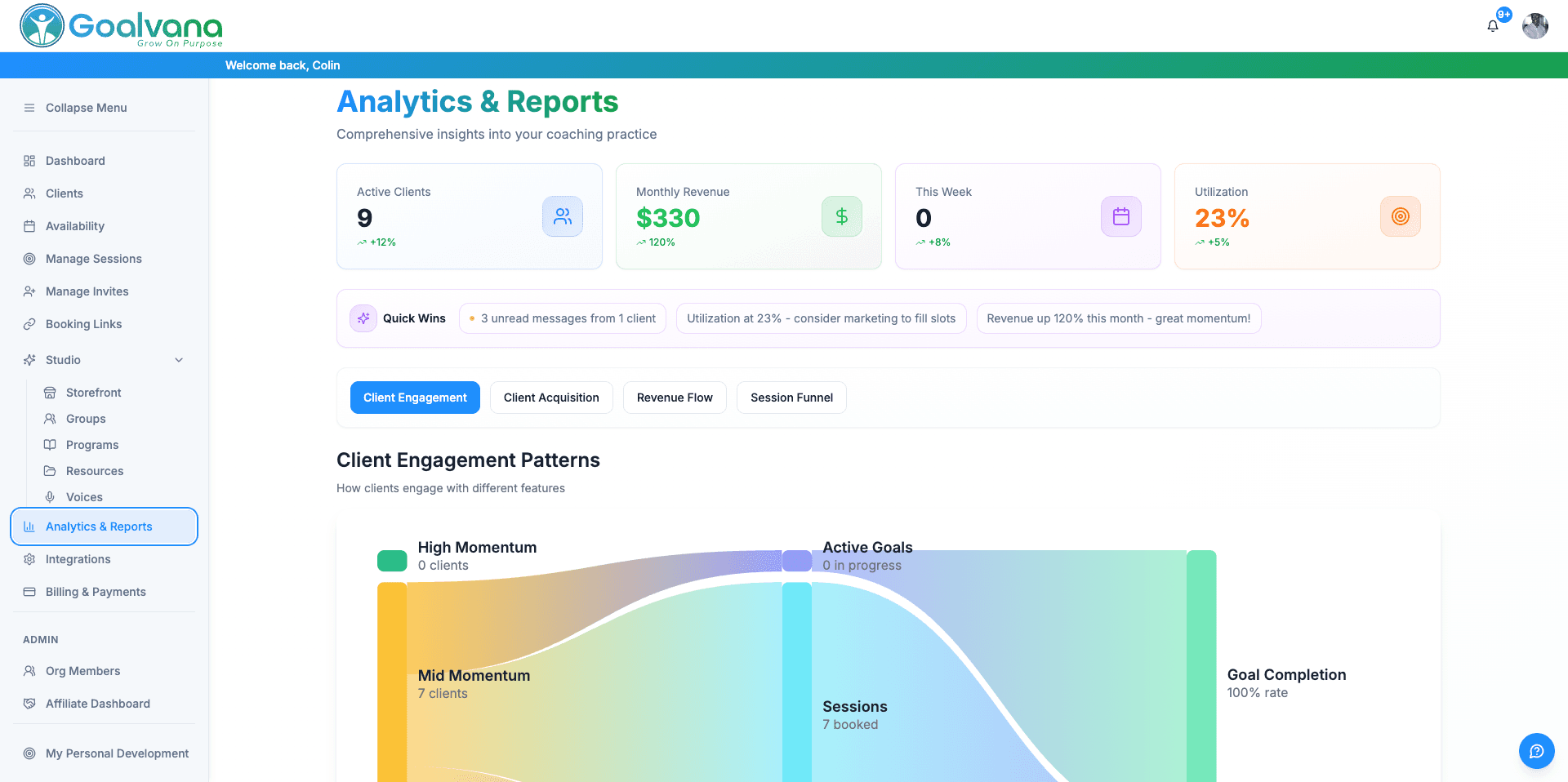The height and width of the screenshot is (782, 1568).
Task: Click the unread messages quick win chip
Action: (x=562, y=318)
